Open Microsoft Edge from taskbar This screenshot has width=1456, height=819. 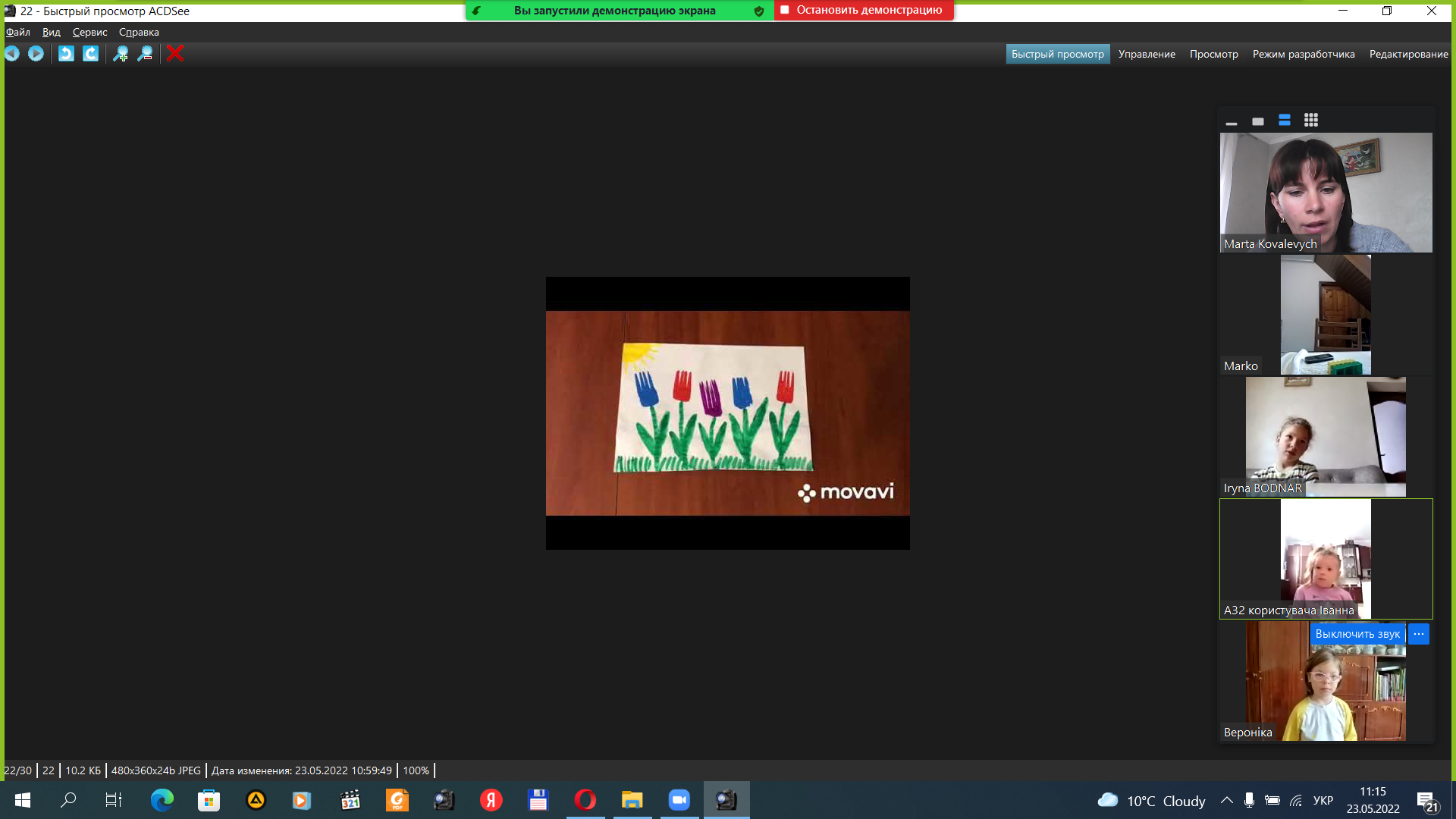162,800
